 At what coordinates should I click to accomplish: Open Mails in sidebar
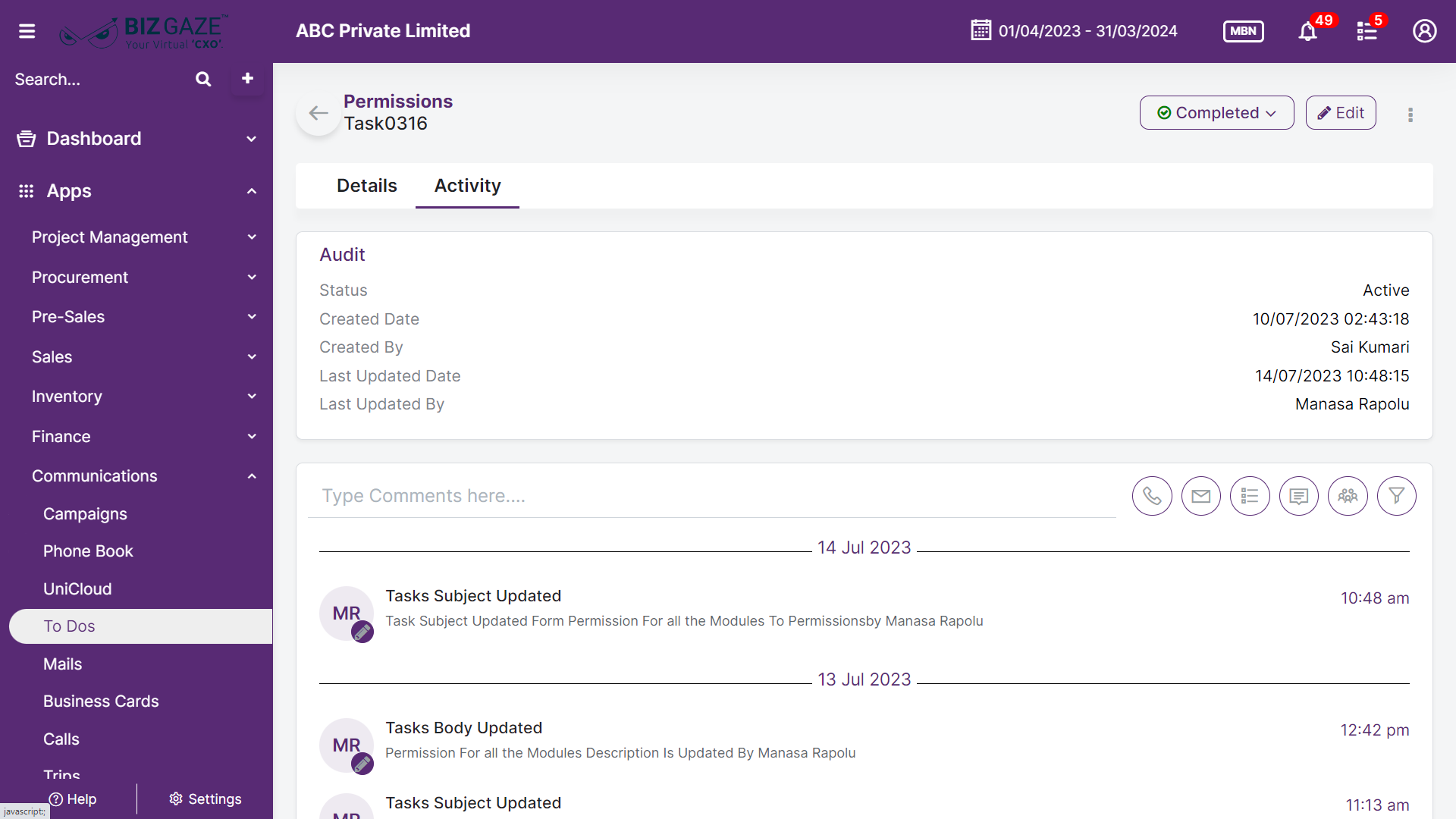[62, 664]
